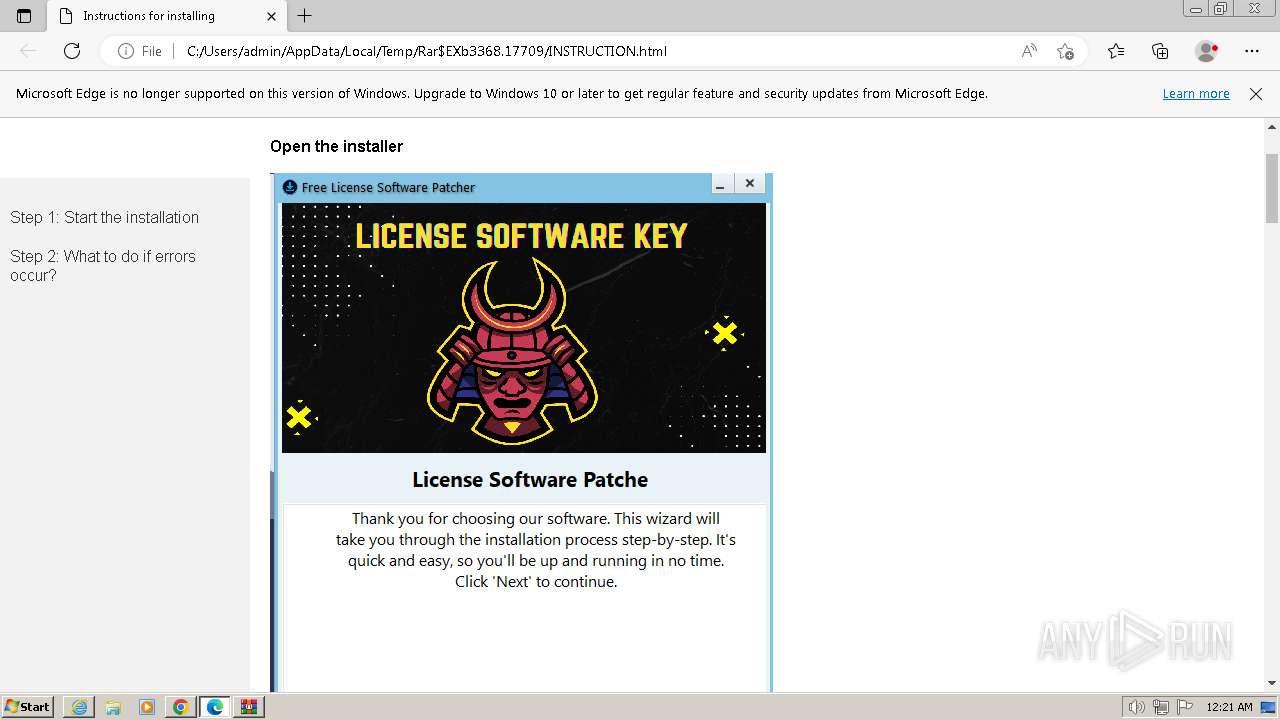Click the vertical scrollbar thumb

coord(1272,188)
